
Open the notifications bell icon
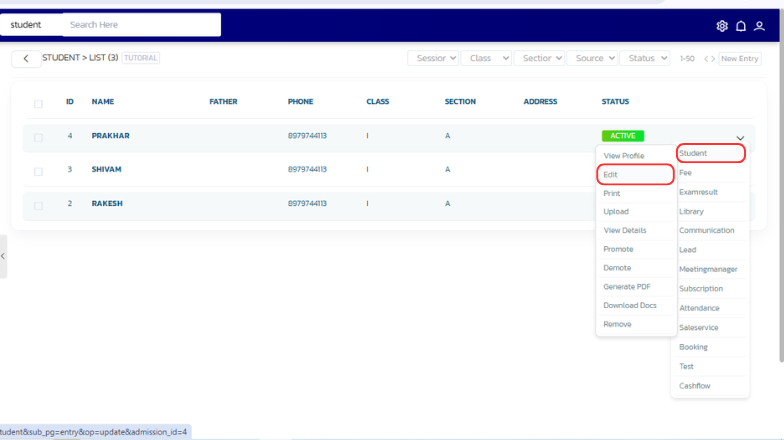(x=740, y=26)
